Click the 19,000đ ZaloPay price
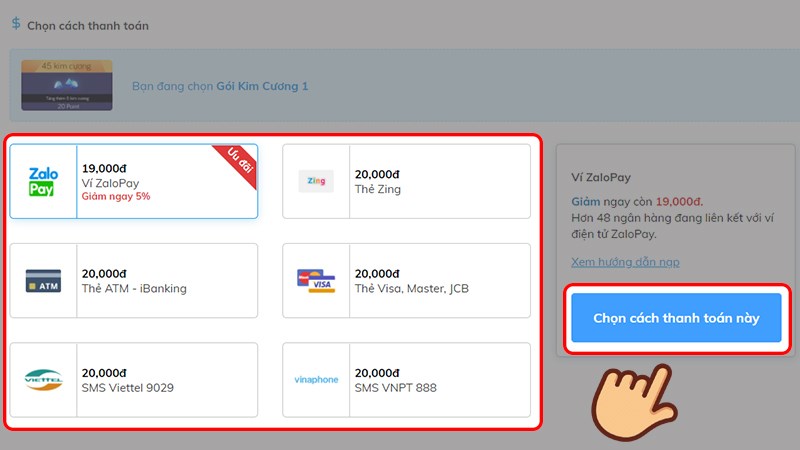The height and width of the screenshot is (450, 800). 104,168
